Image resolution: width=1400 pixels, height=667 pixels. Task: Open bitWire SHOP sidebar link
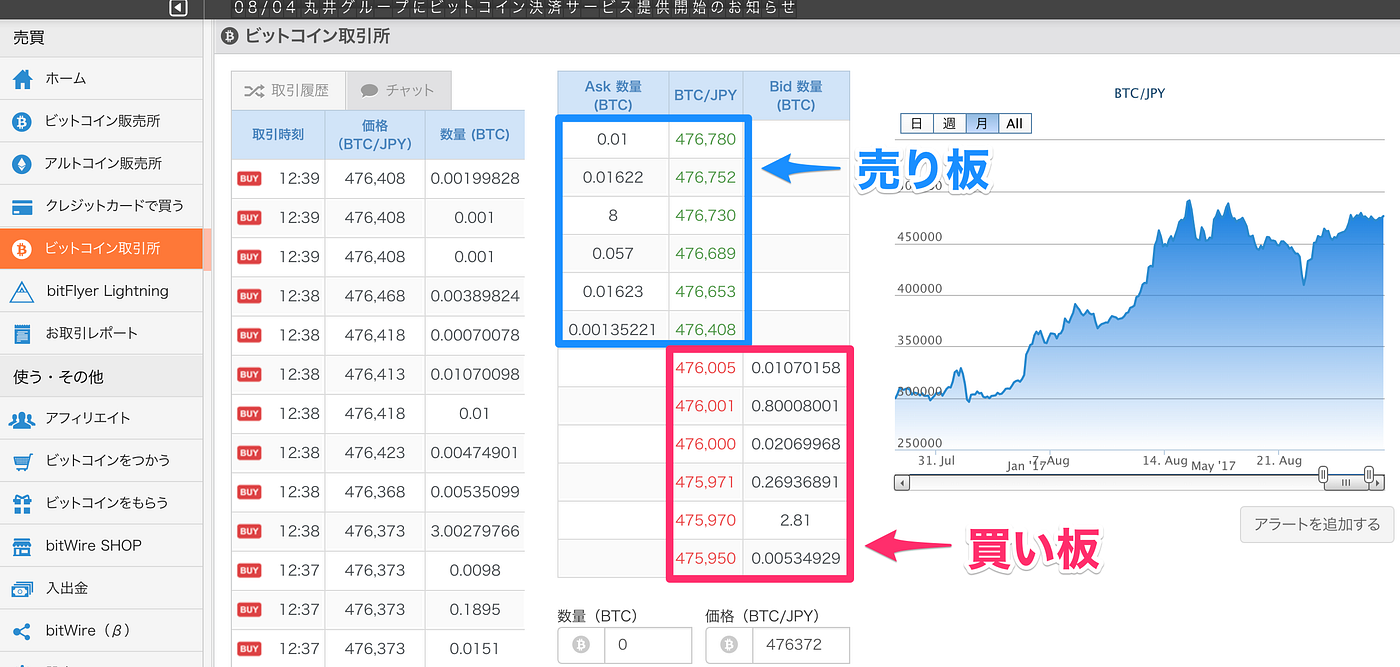coord(100,546)
